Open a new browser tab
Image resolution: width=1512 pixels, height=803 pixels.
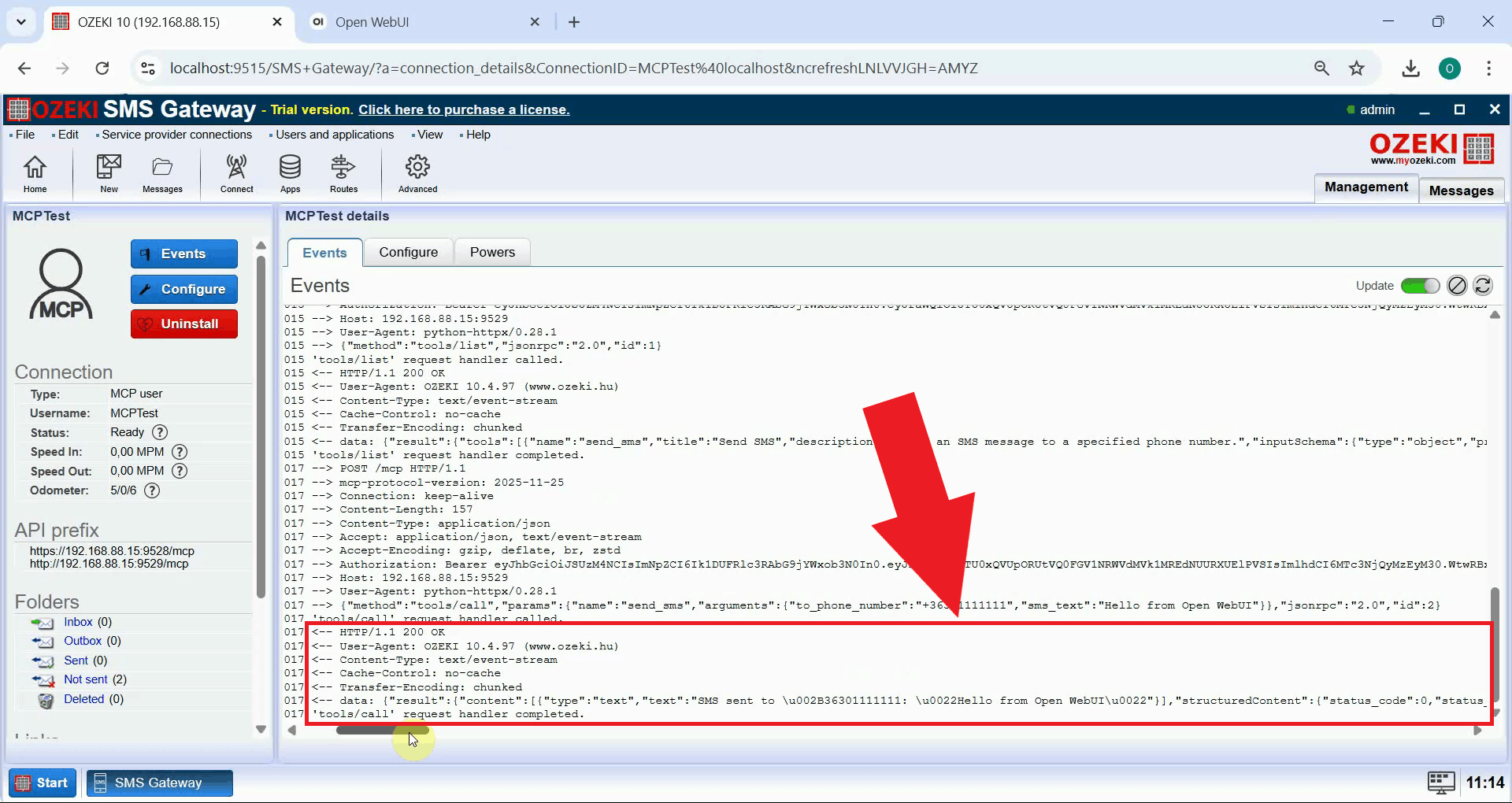click(574, 22)
